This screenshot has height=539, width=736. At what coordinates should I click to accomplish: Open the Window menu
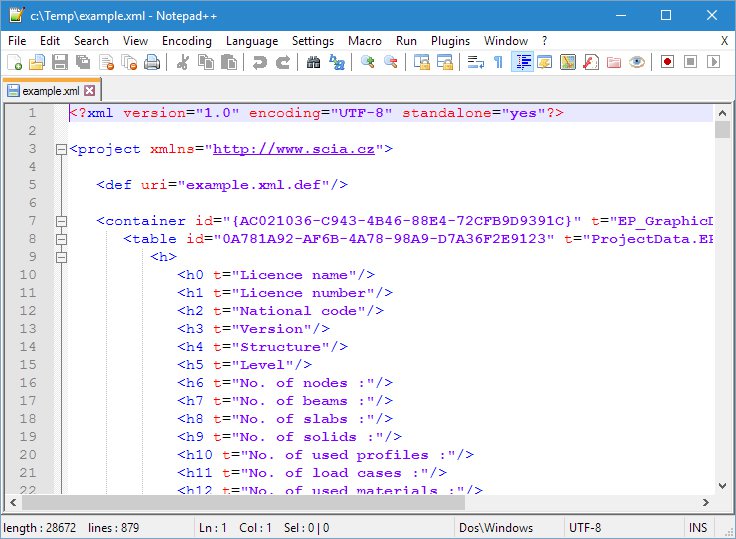[506, 41]
